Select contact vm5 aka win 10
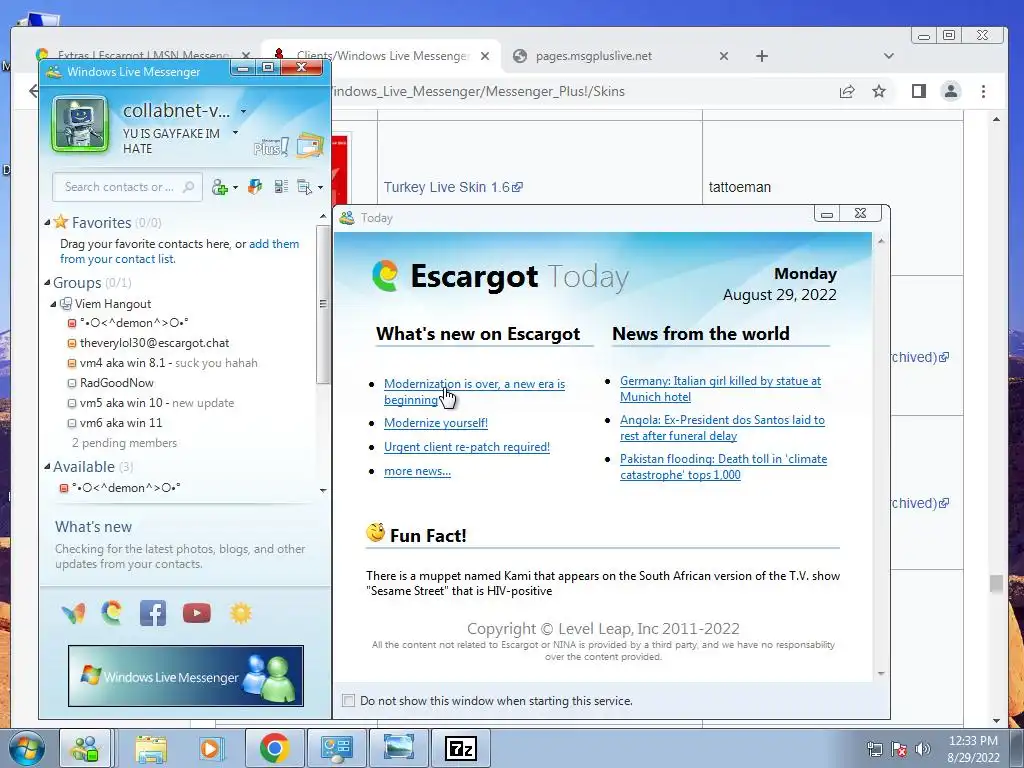The height and width of the screenshot is (768, 1024). coord(151,403)
